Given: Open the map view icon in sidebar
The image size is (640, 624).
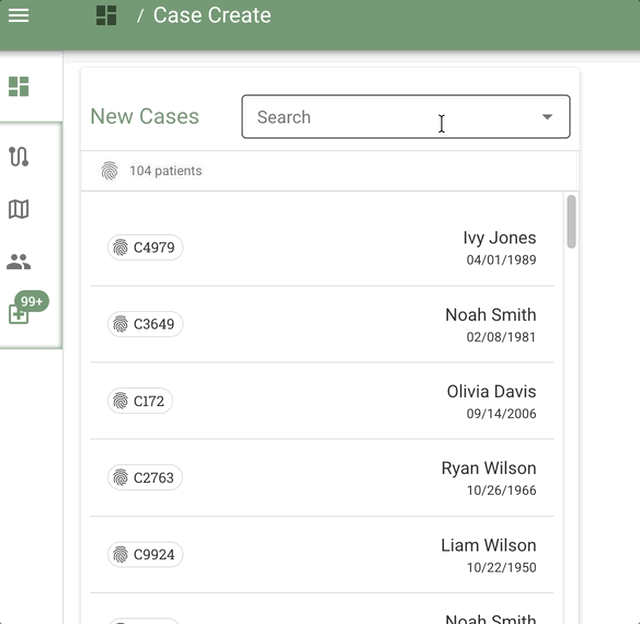Looking at the screenshot, I should click(18, 209).
